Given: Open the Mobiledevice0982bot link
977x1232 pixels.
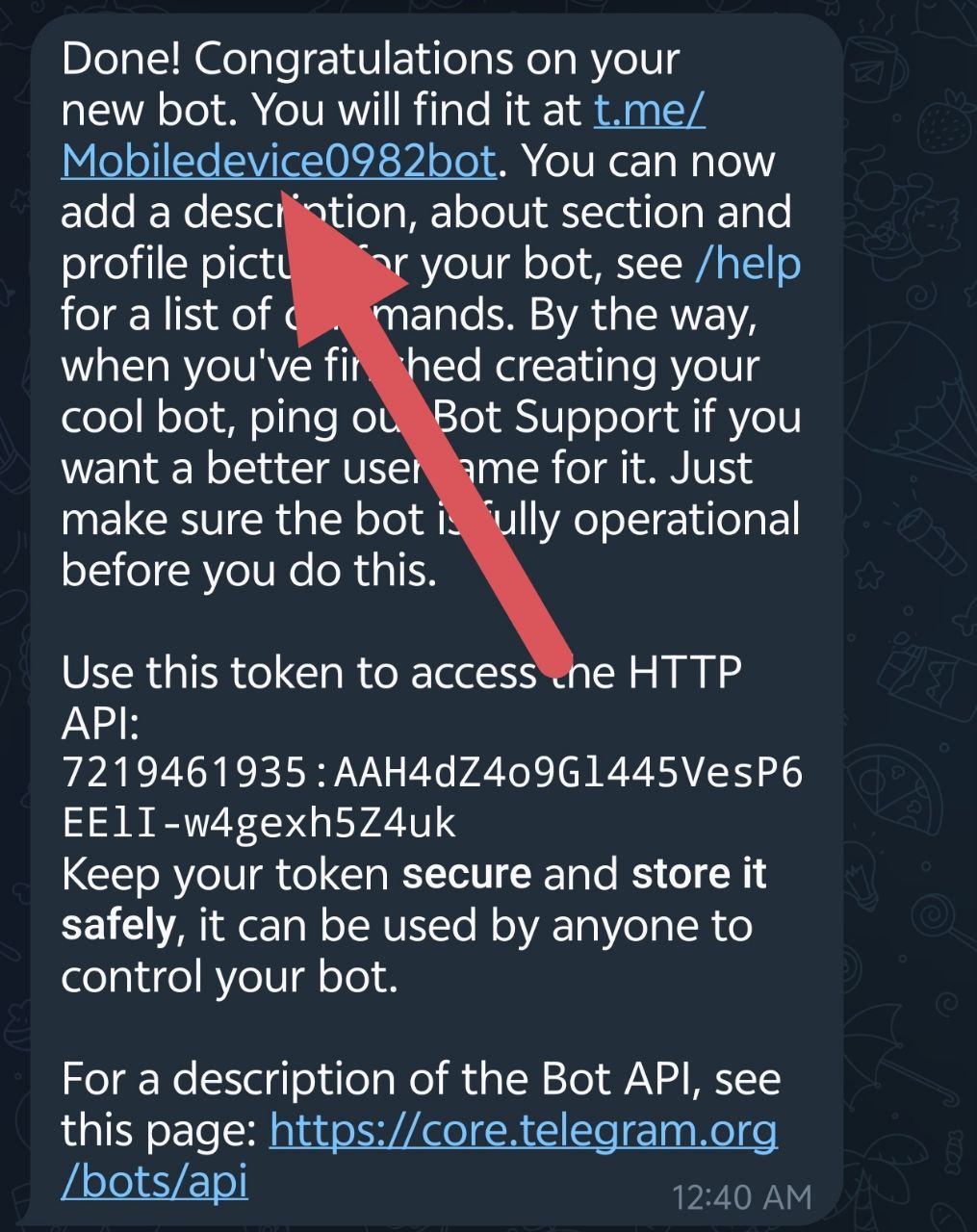Looking at the screenshot, I should coord(279,162).
